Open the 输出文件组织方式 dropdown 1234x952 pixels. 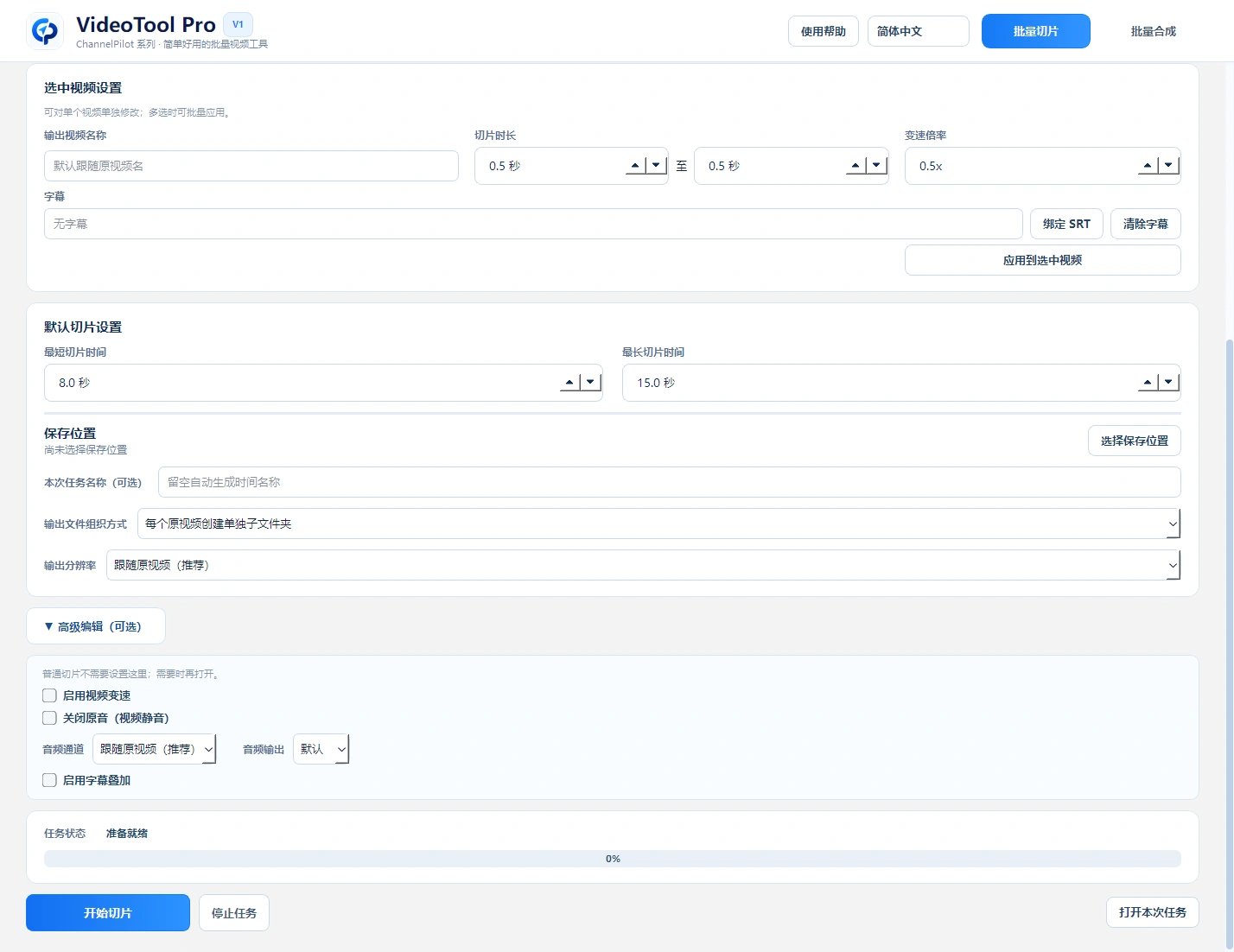[658, 524]
